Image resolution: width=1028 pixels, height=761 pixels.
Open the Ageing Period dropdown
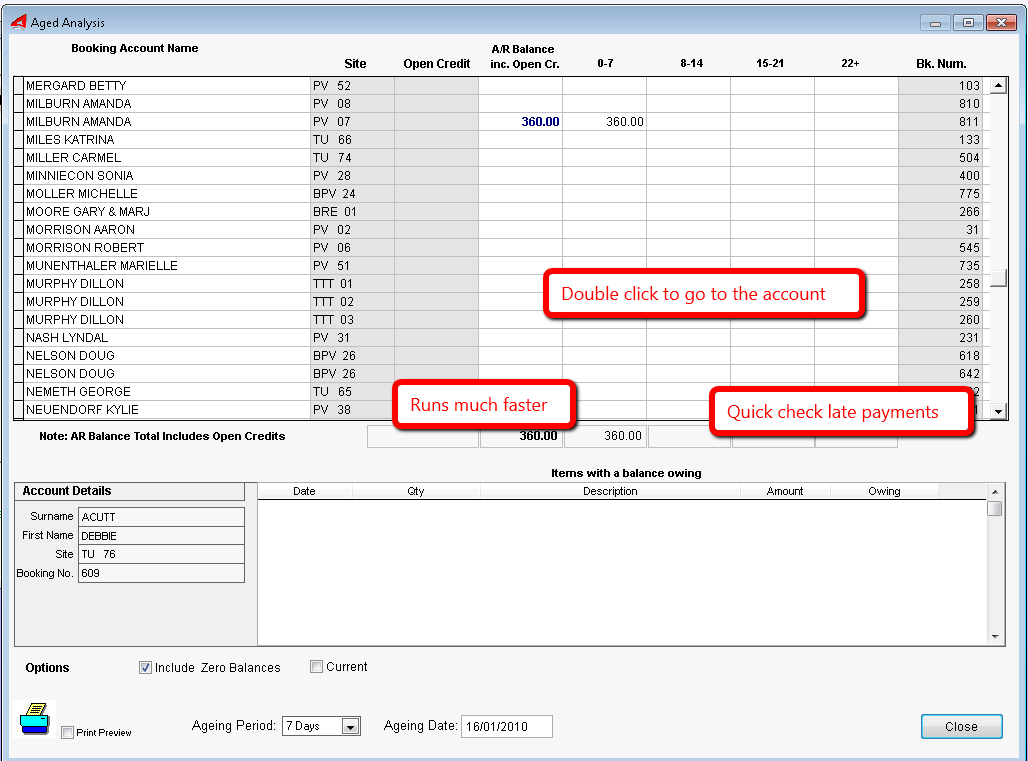[350, 727]
